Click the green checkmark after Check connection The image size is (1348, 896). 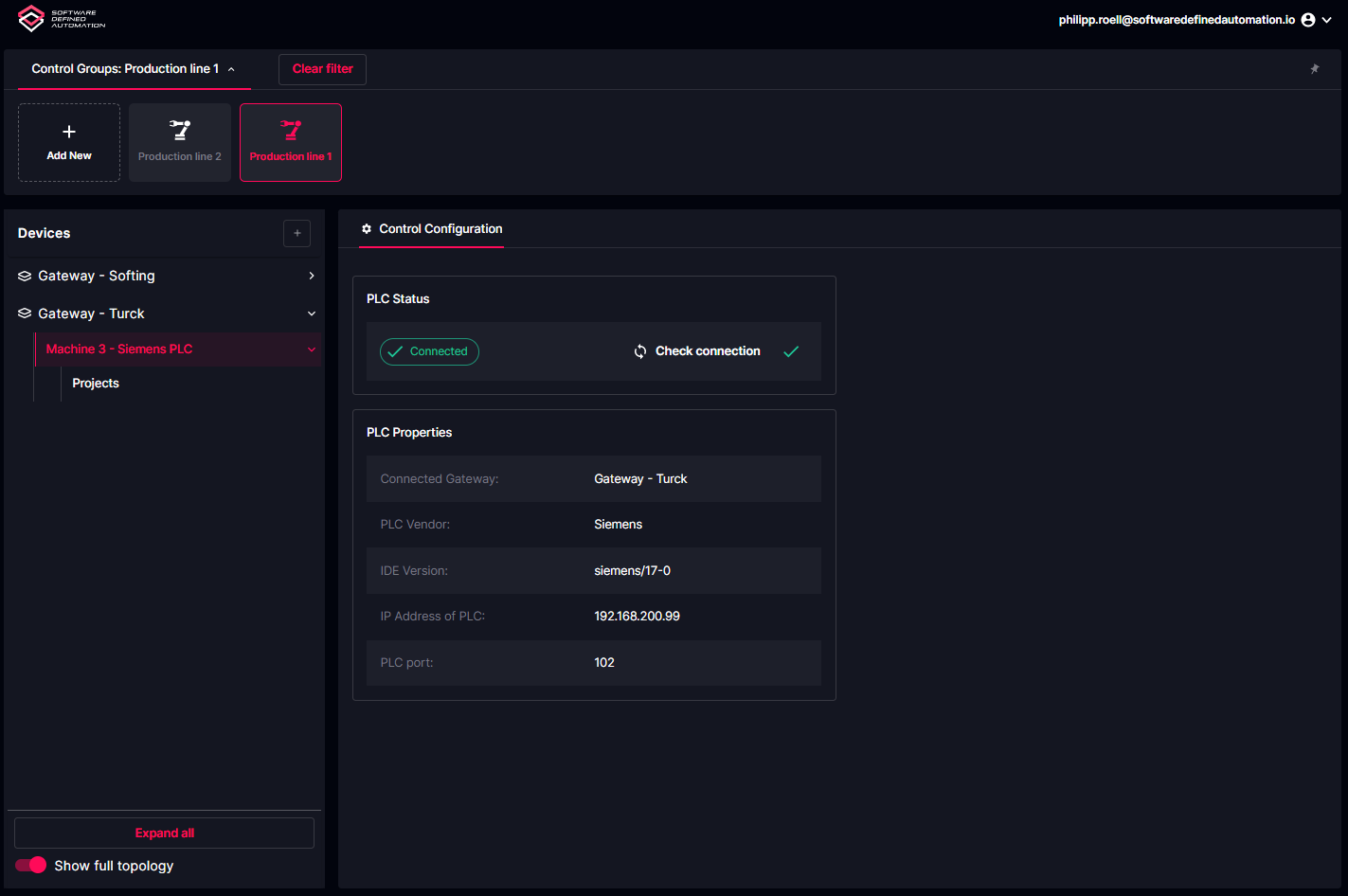tap(791, 351)
